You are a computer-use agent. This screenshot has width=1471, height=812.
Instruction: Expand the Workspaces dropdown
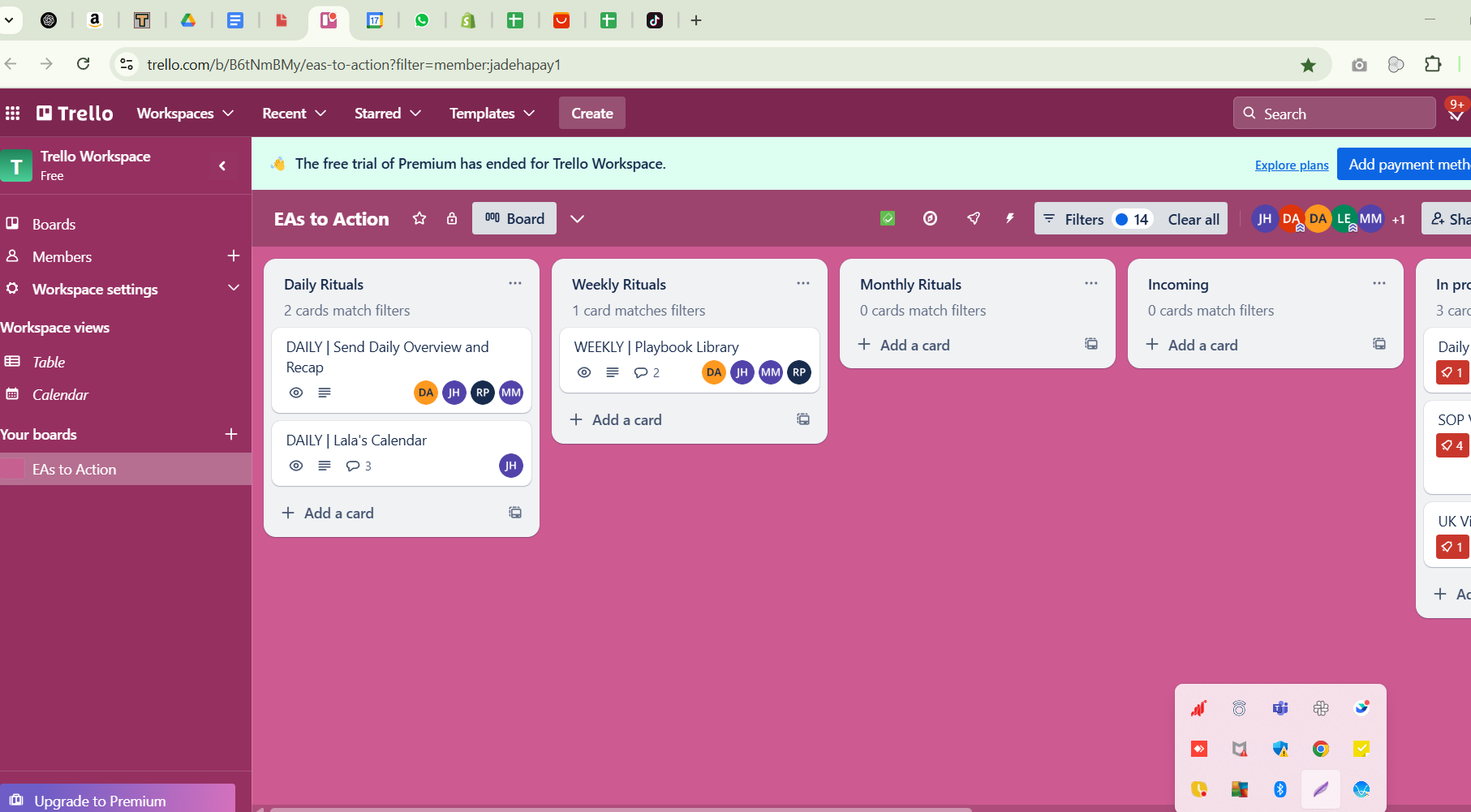click(185, 113)
